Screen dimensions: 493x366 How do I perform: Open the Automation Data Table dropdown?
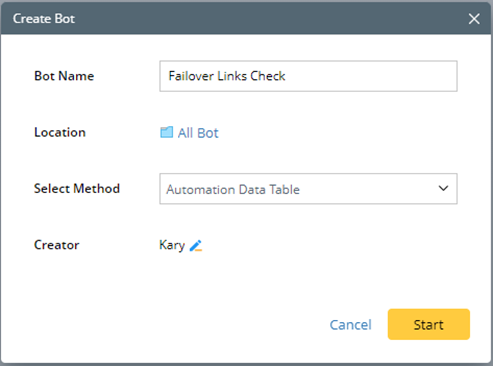pos(308,189)
